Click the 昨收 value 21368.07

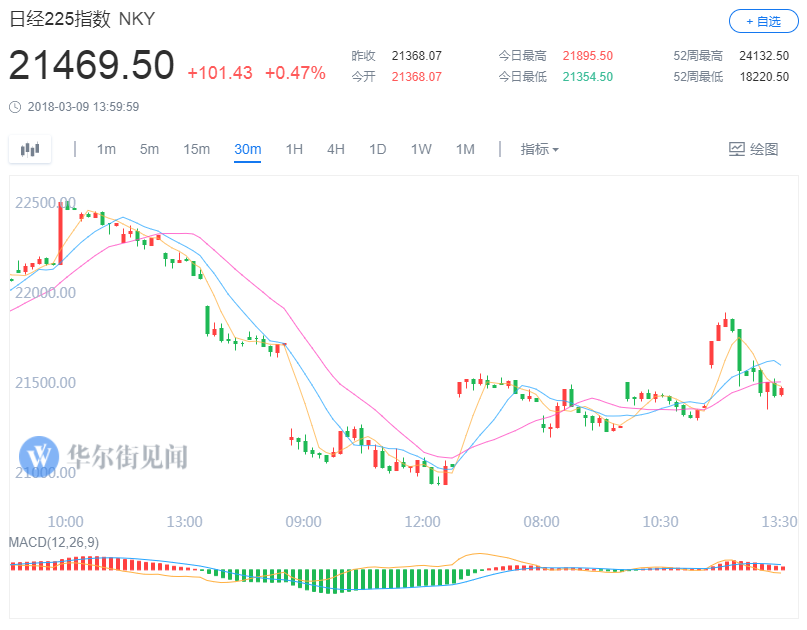point(416,56)
